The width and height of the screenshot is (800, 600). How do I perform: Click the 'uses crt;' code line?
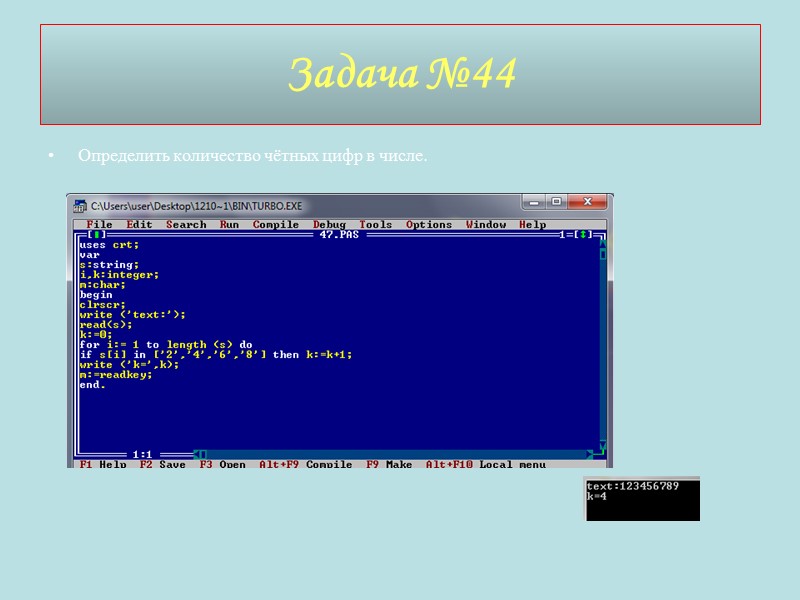[109, 245]
